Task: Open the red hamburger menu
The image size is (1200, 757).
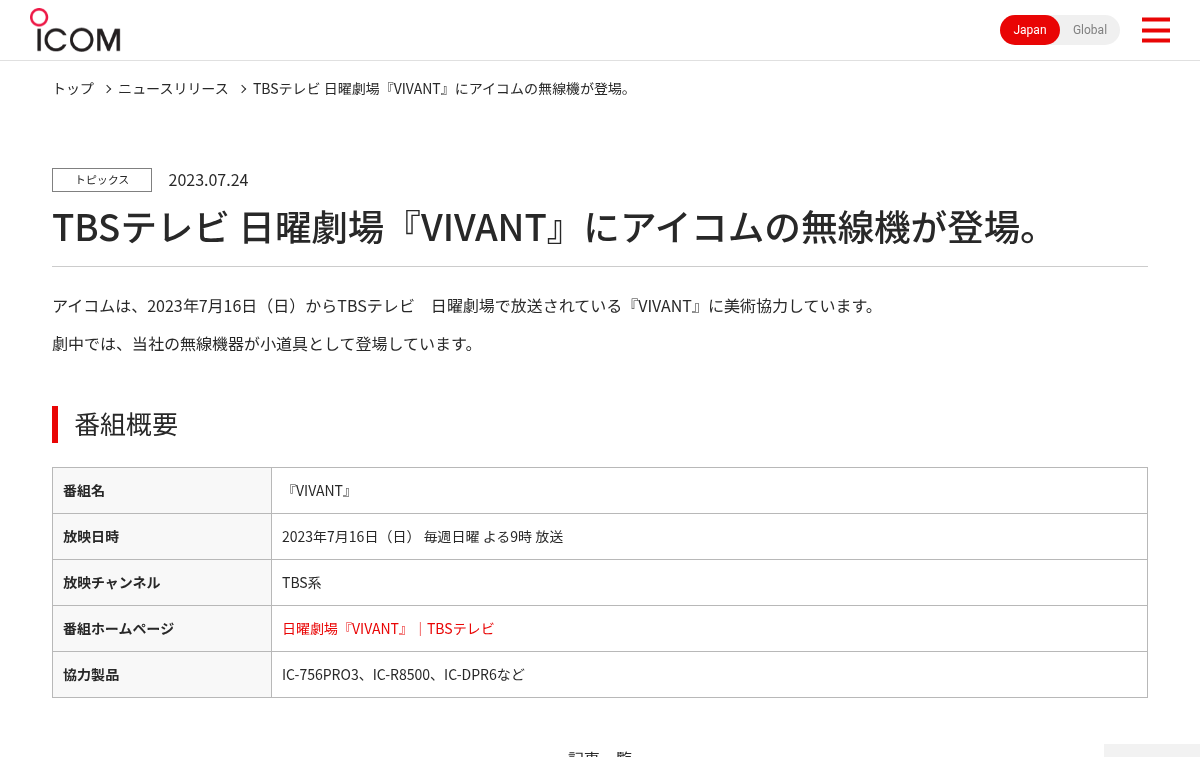Action: pos(1155,30)
